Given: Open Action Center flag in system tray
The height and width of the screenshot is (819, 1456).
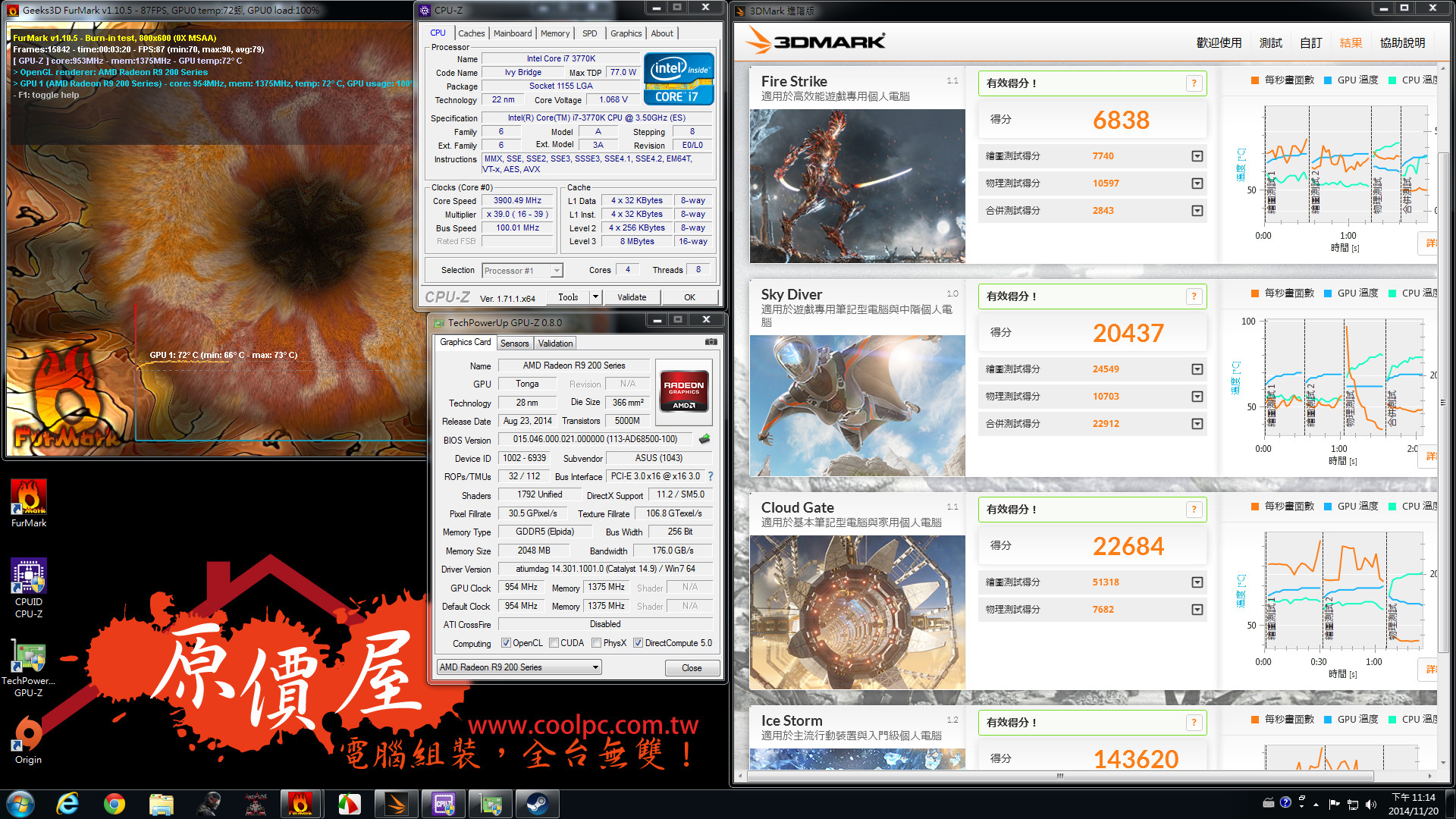Looking at the screenshot, I should [x=1334, y=804].
